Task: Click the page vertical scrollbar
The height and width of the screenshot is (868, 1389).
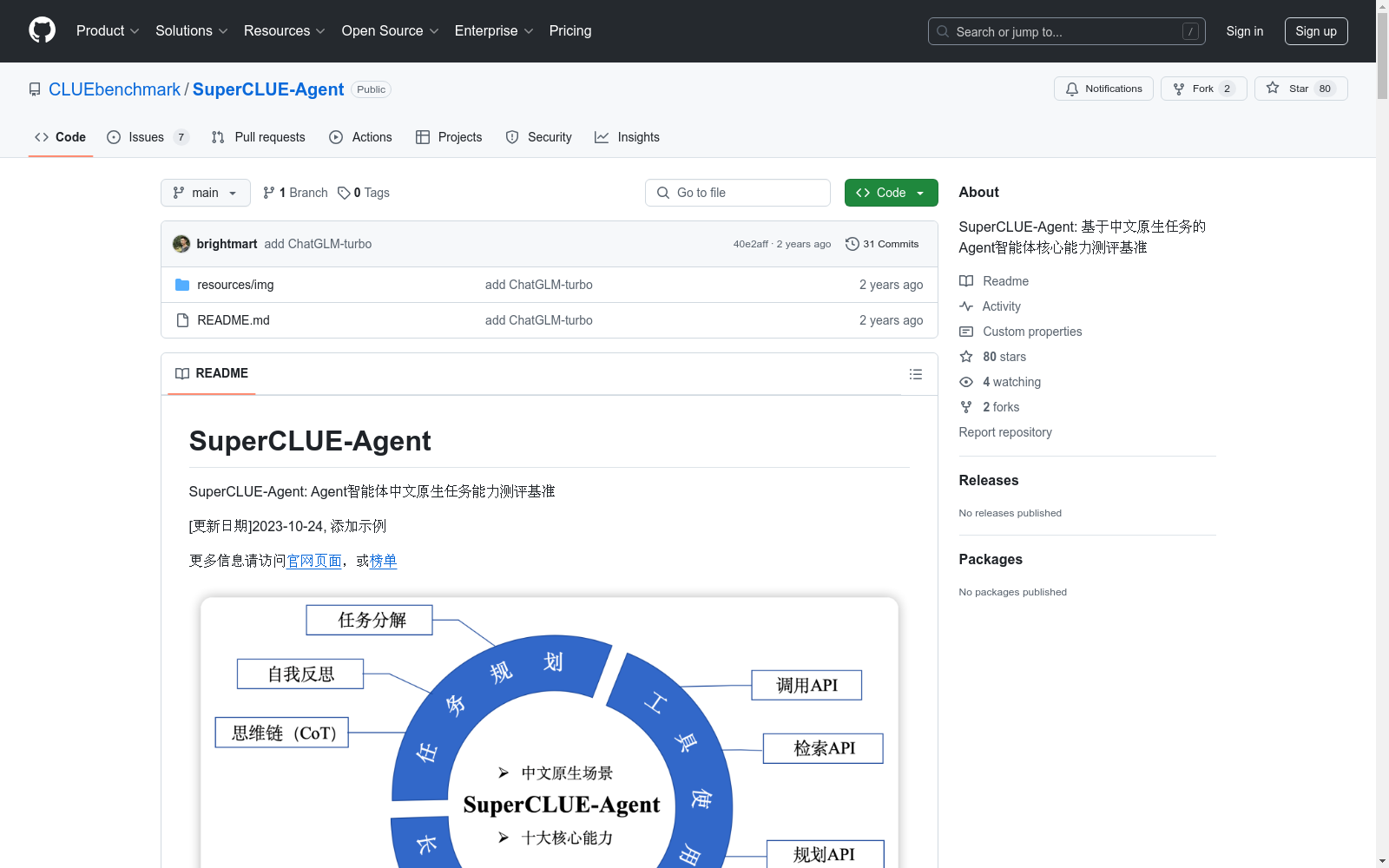Action: coord(1382,434)
